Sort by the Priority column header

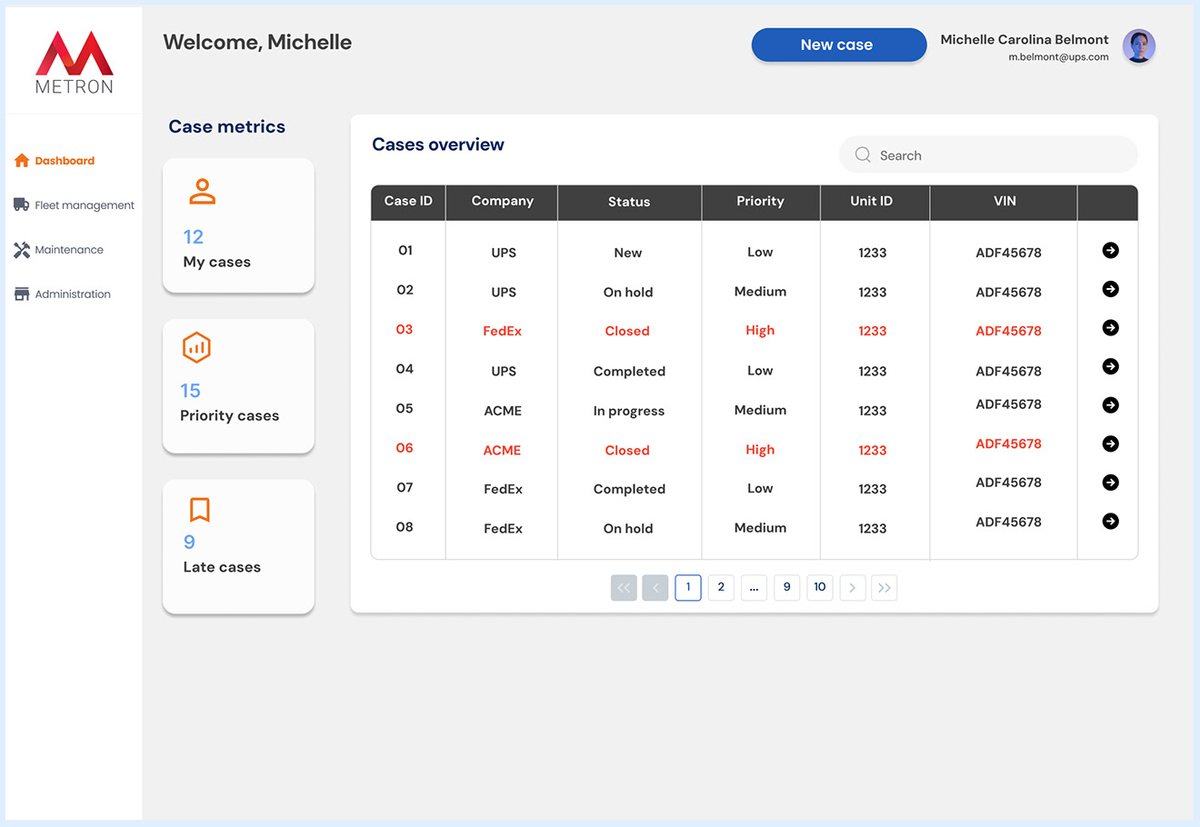pyautogui.click(x=760, y=201)
